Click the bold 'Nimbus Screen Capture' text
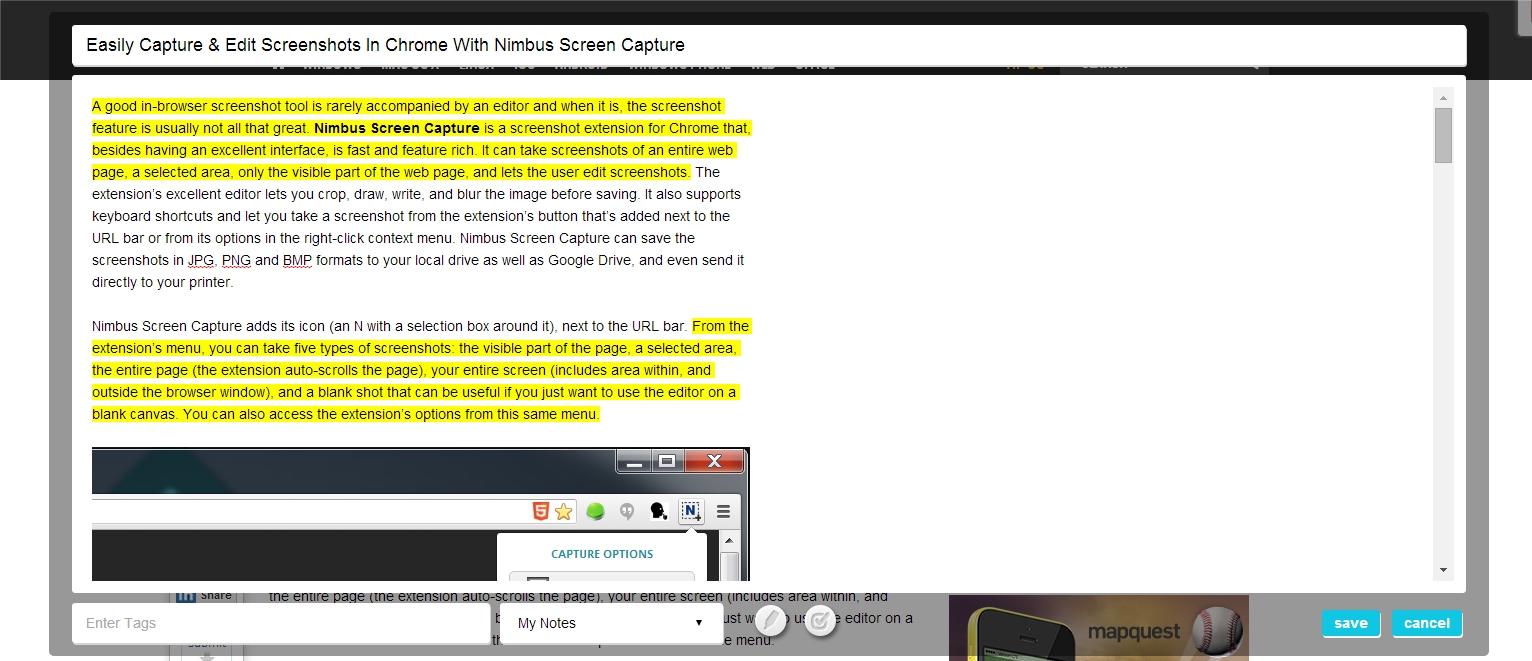Screen dimensions: 1532x661 (397, 128)
